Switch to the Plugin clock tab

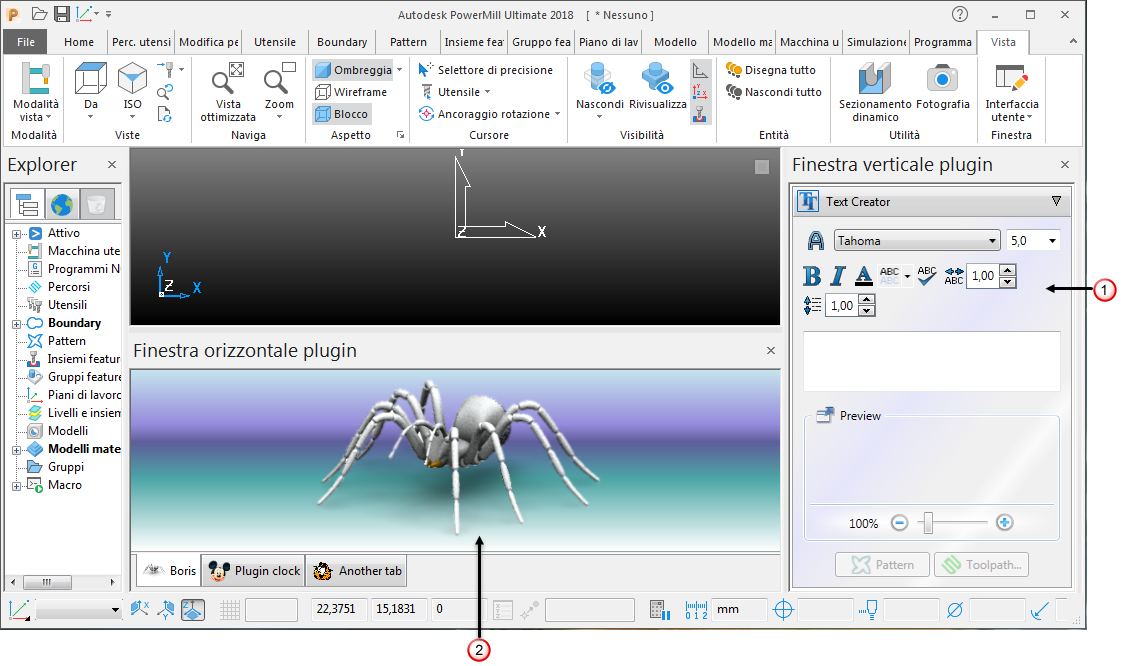click(253, 570)
